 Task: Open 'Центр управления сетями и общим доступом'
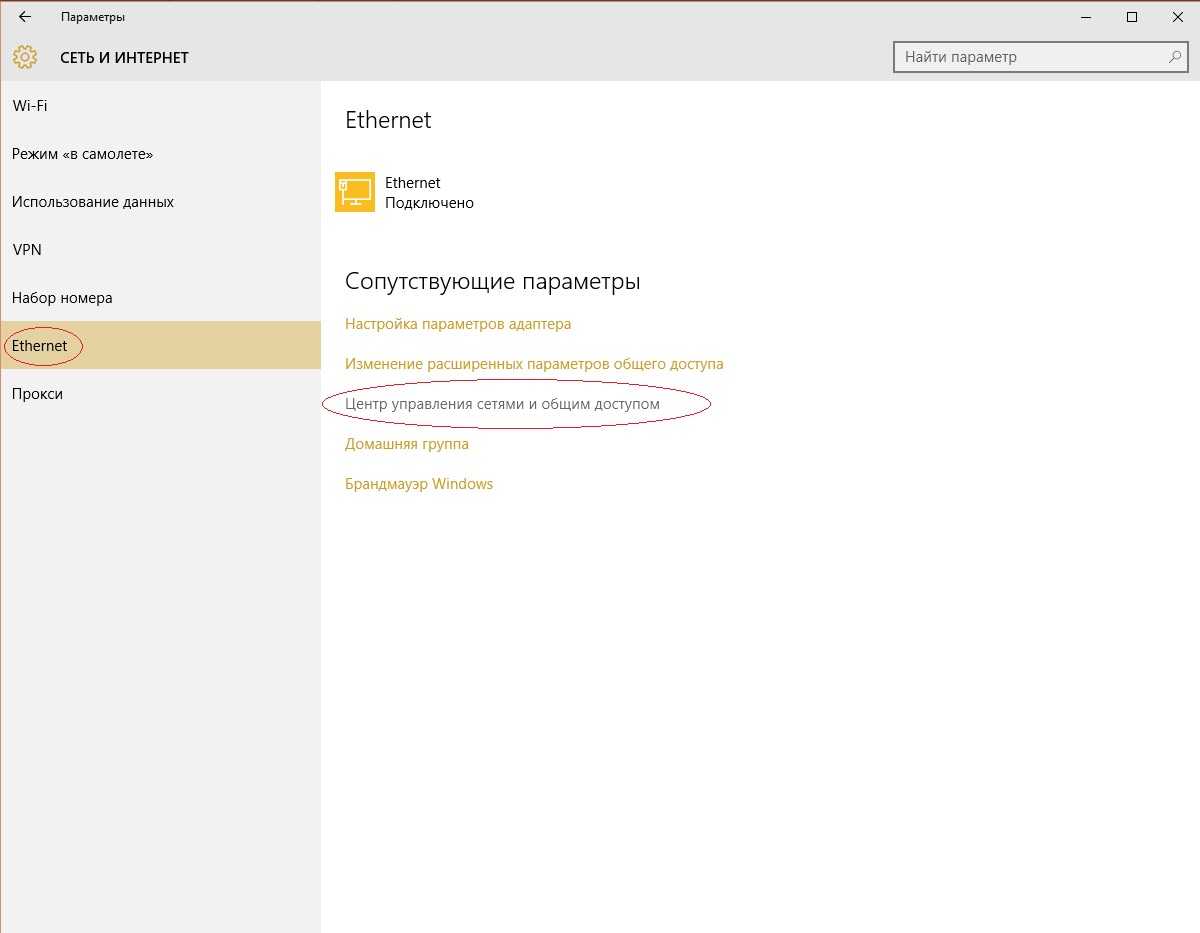tap(502, 404)
